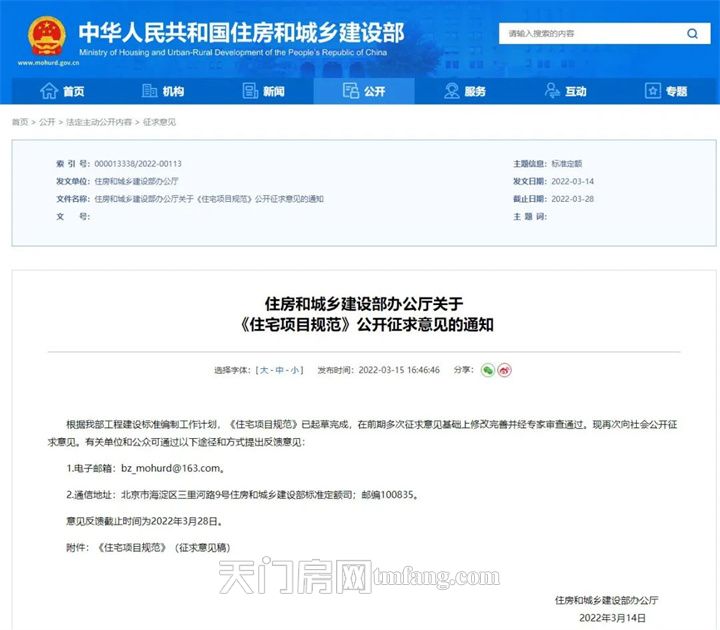The image size is (720, 630).
Task: Click the 机构 building icon
Action: pos(150,91)
